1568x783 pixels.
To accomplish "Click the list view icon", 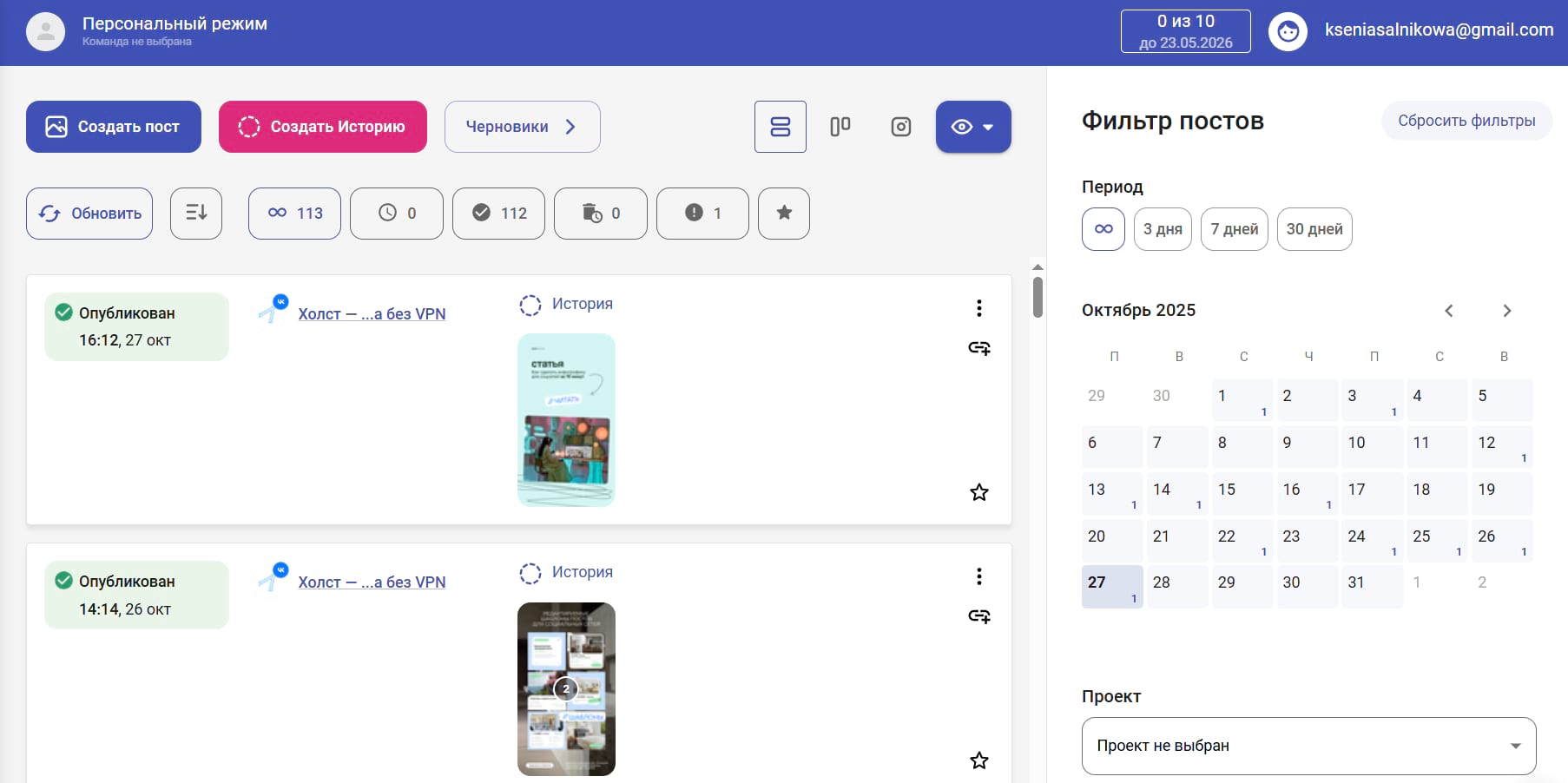I will click(x=780, y=127).
